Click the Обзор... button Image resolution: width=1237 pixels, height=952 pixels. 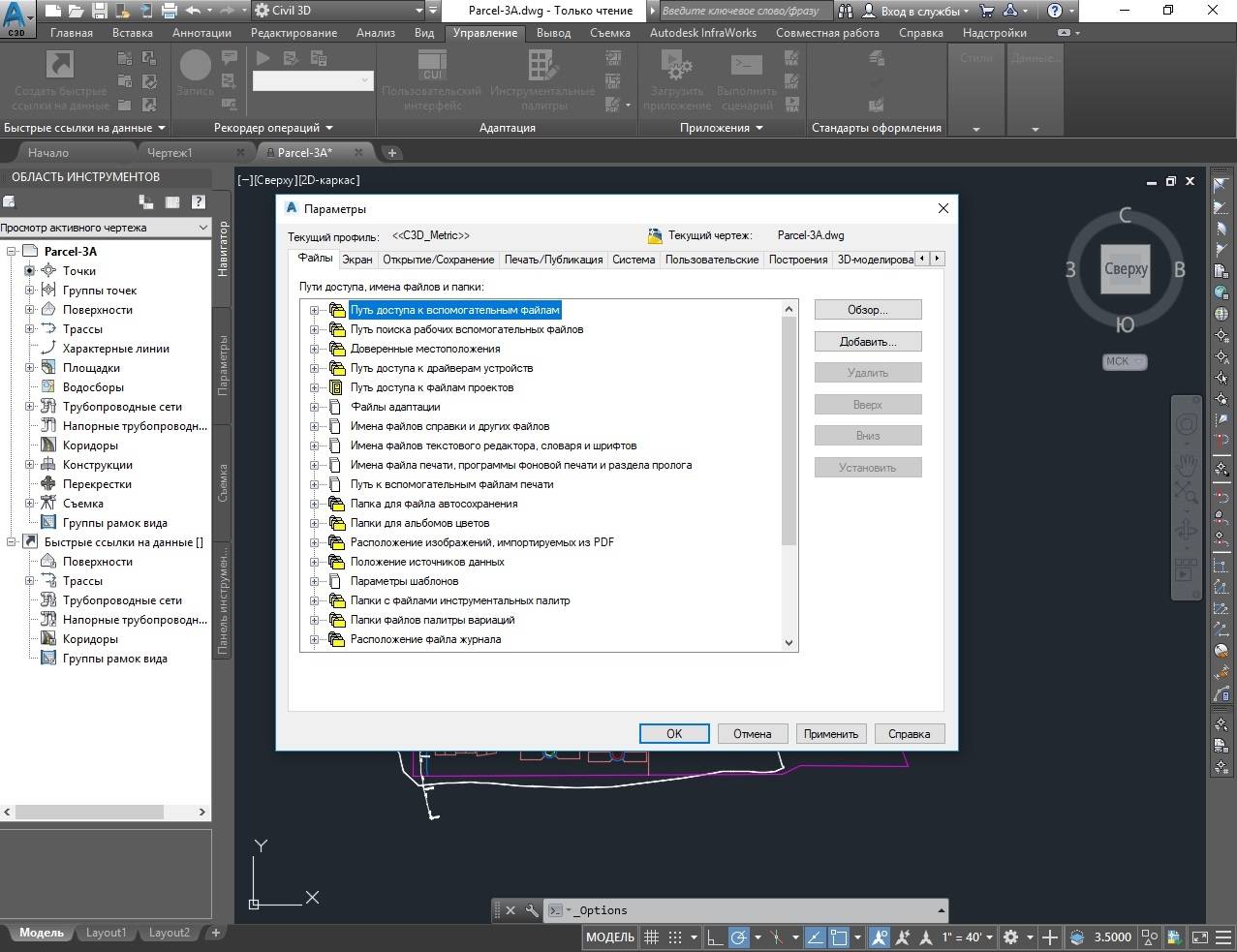(x=868, y=310)
